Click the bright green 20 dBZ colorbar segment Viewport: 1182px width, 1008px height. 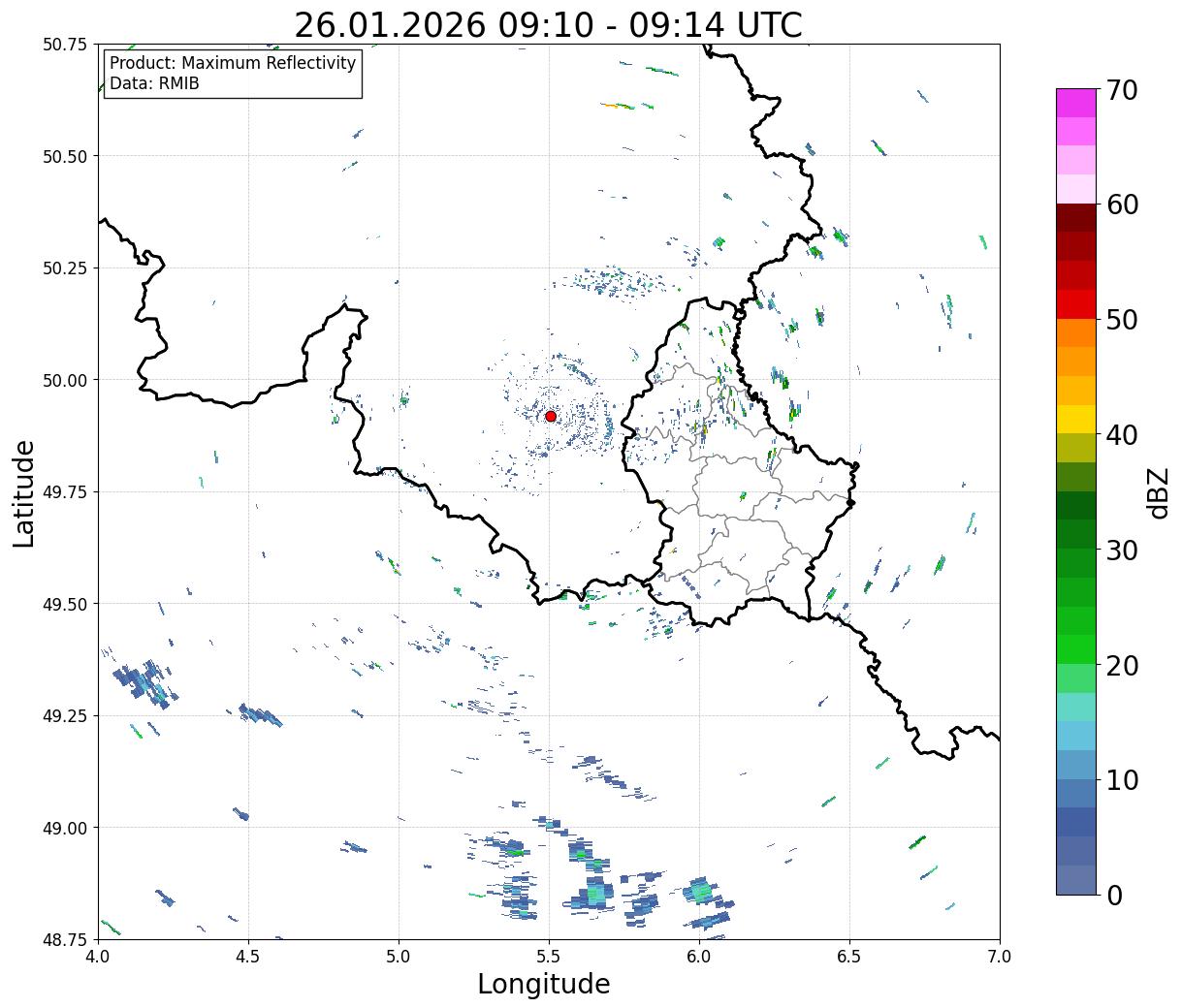point(1076,649)
